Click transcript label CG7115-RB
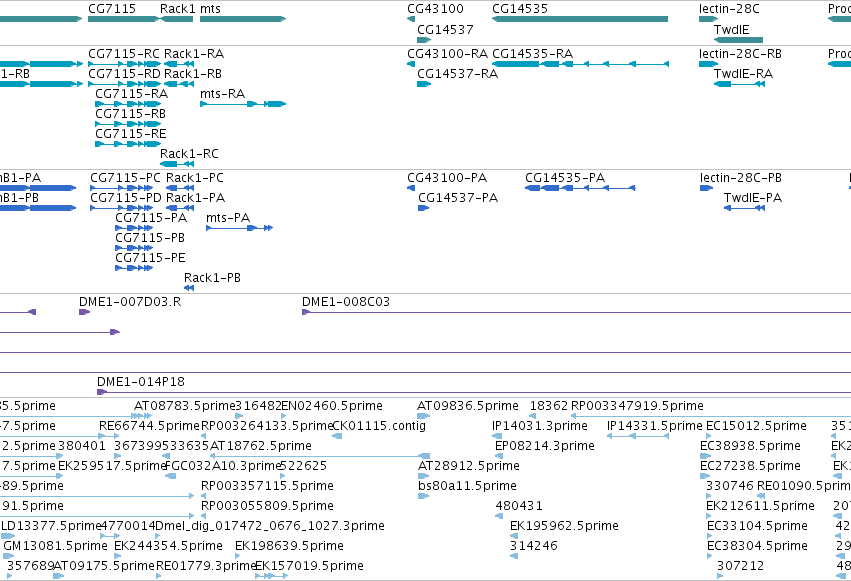This screenshot has height=581, width=851. point(131,114)
